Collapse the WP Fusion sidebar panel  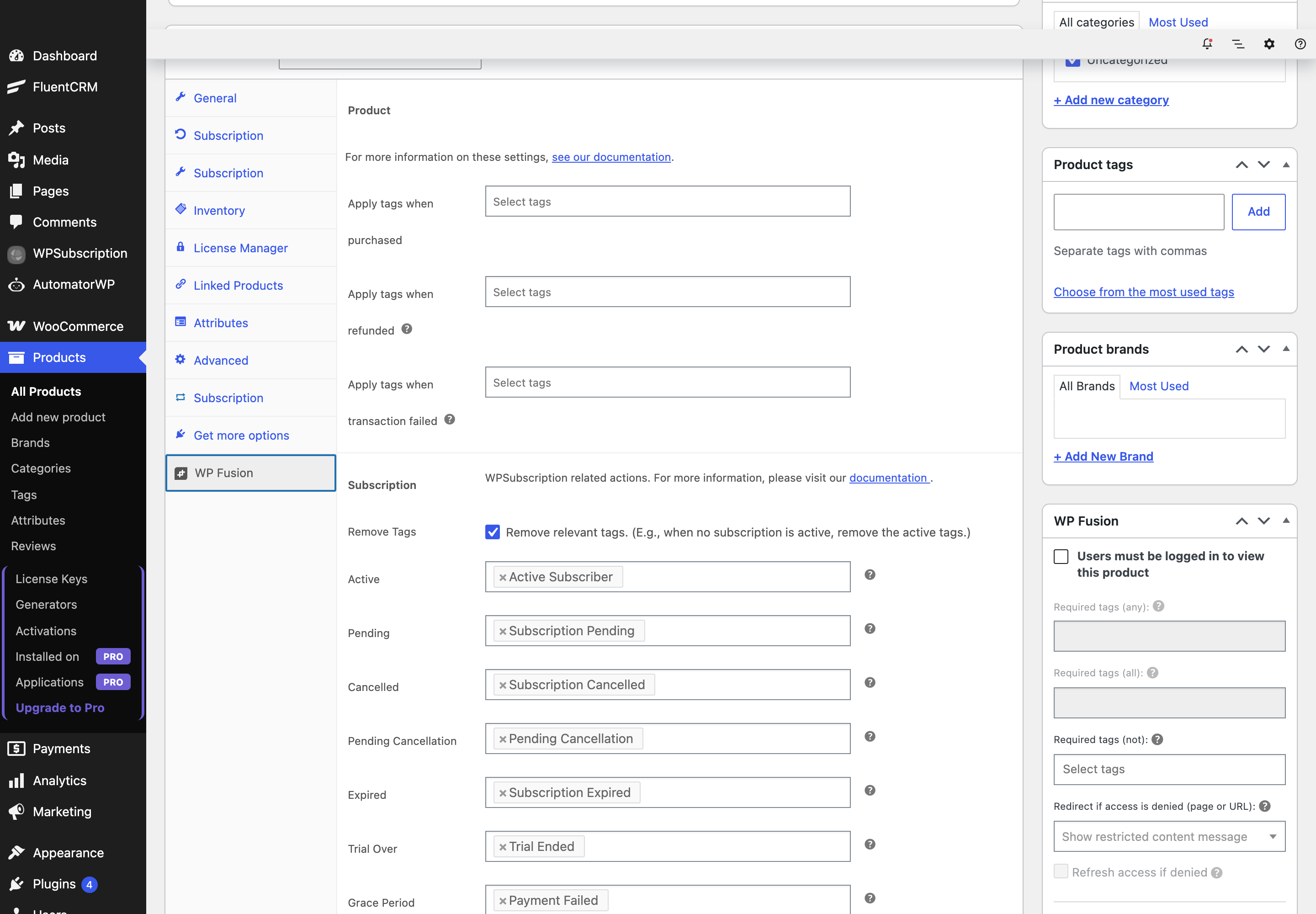[1286, 521]
